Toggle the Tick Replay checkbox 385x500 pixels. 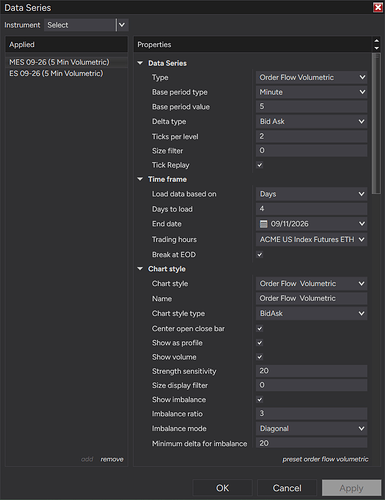[260, 165]
